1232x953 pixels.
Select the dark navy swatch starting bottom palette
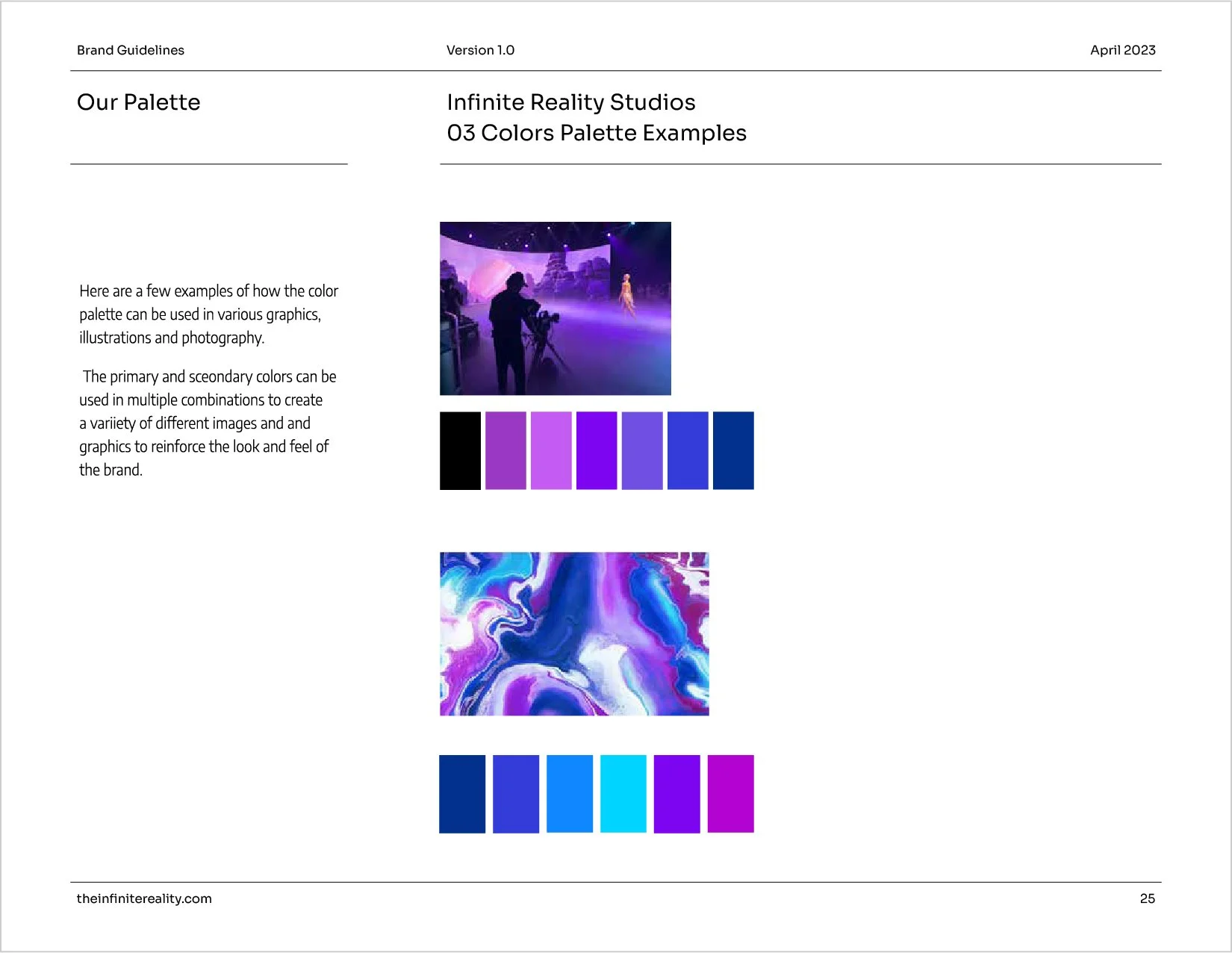(x=462, y=793)
